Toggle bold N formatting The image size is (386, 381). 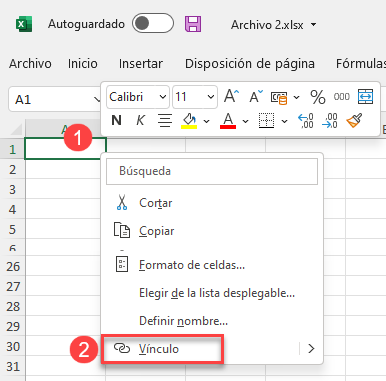click(x=116, y=120)
